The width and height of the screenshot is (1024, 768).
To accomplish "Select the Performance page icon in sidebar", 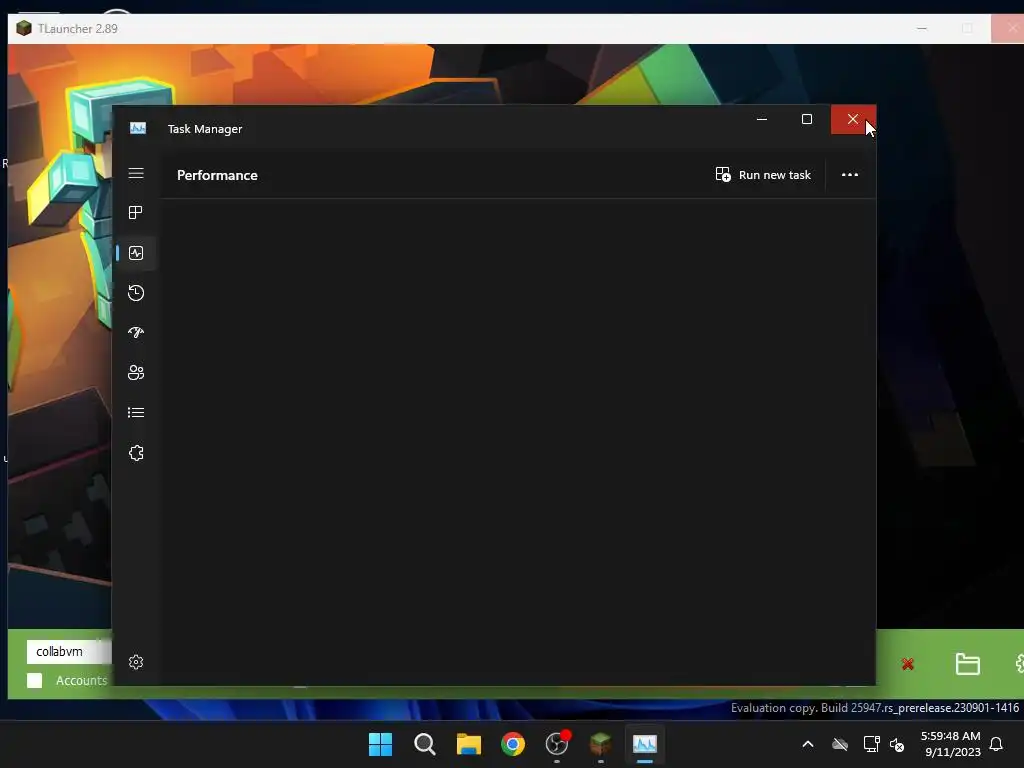I will coord(136,253).
